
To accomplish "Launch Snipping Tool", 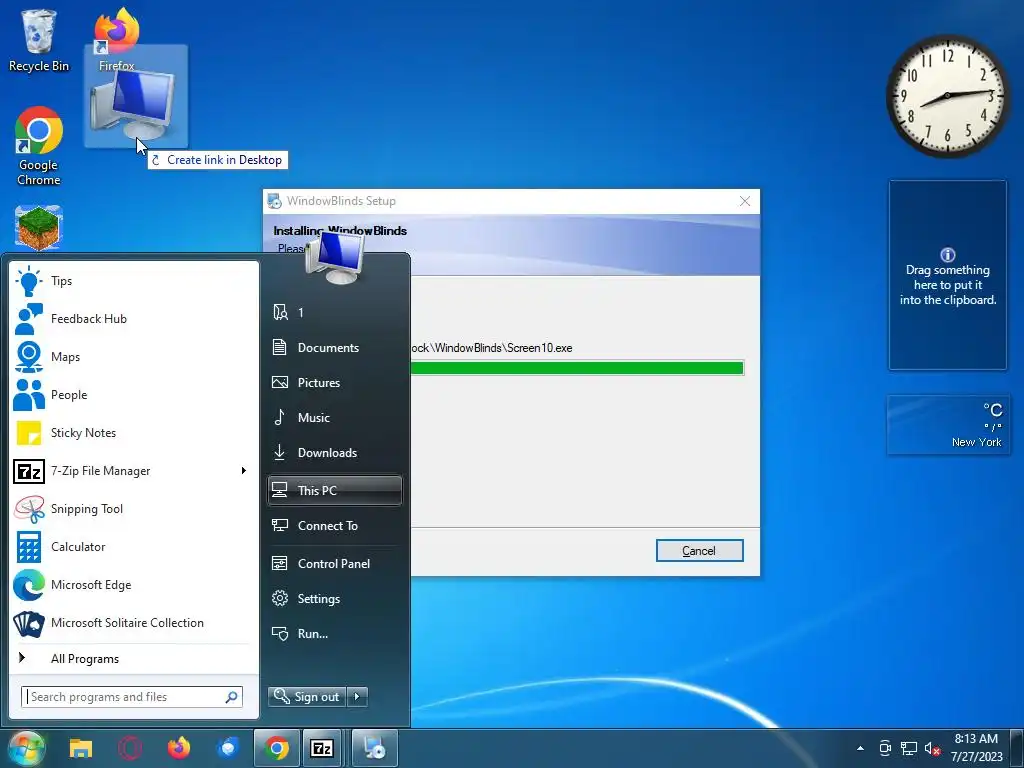I will [134, 509].
